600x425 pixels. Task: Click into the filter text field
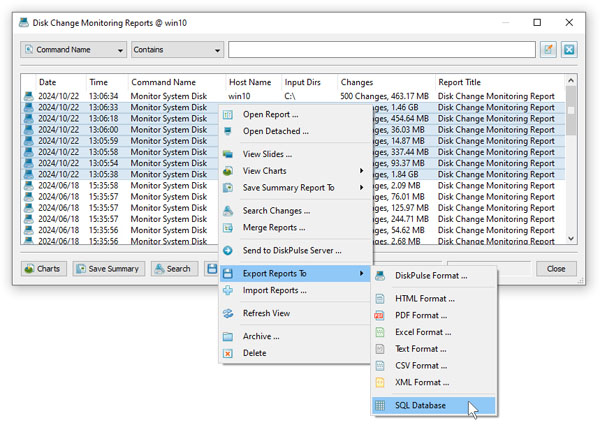382,50
